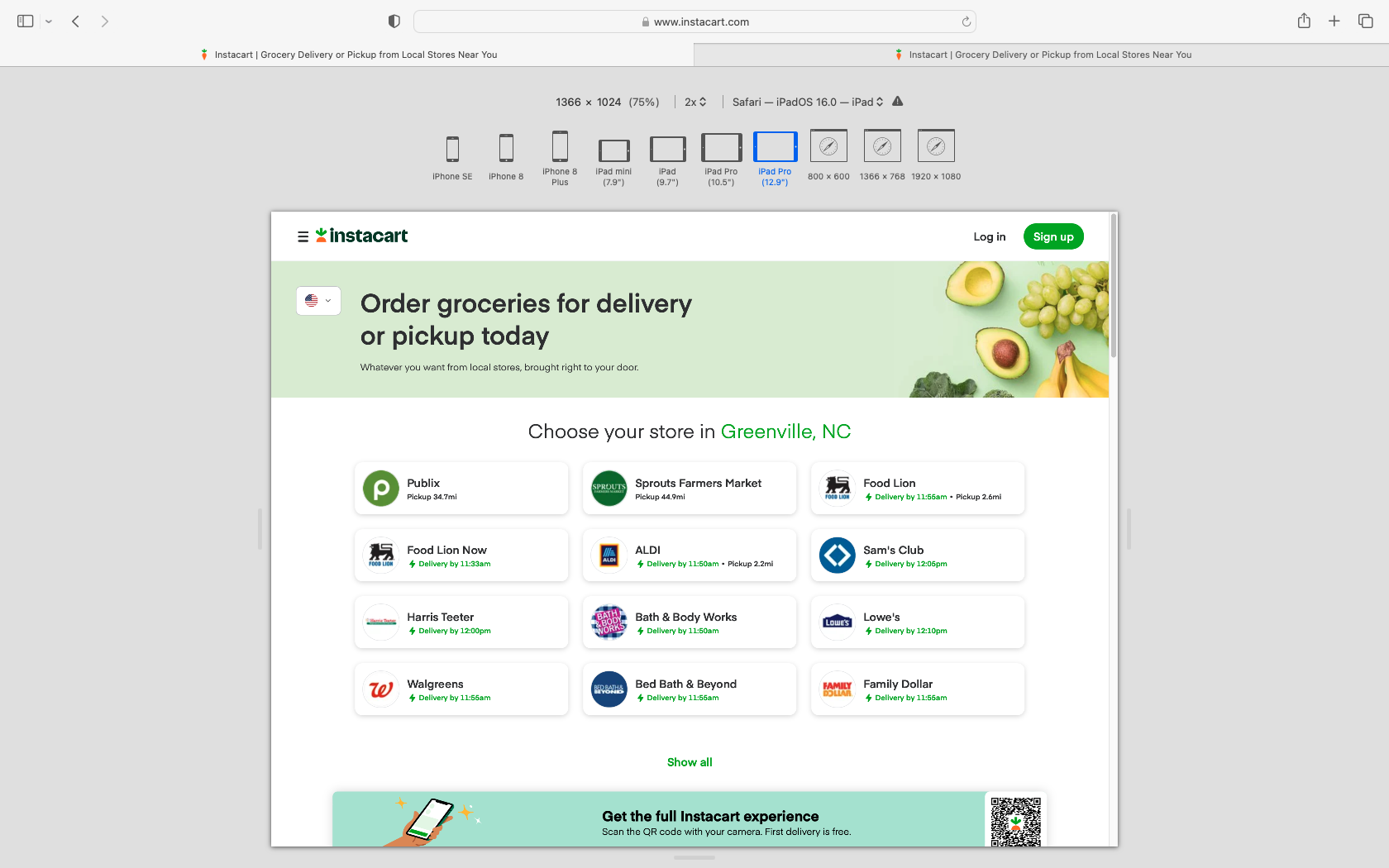
Task: Open the Instacart hamburger menu
Action: [x=303, y=236]
